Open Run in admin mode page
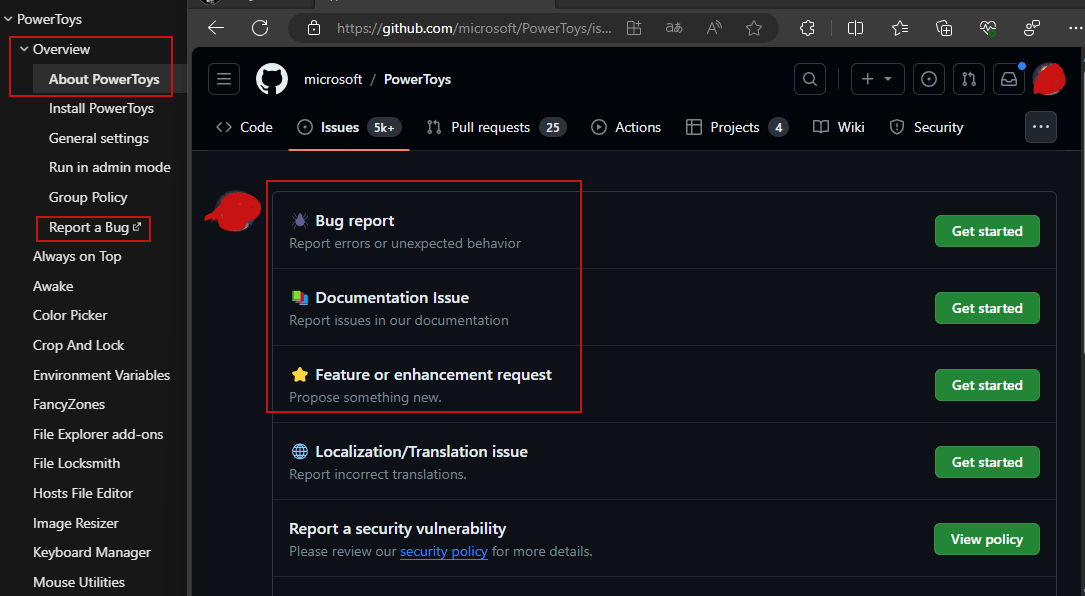 (x=109, y=168)
